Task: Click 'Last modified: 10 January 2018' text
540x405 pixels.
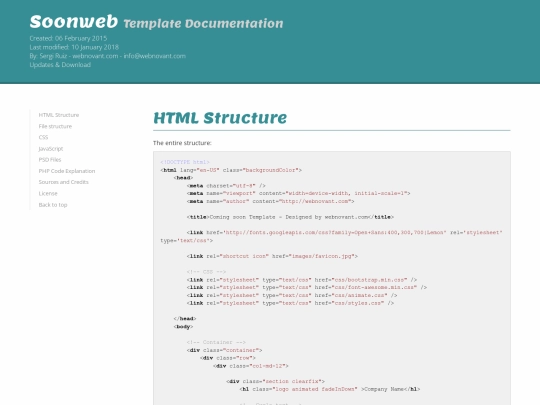Action: click(x=74, y=47)
